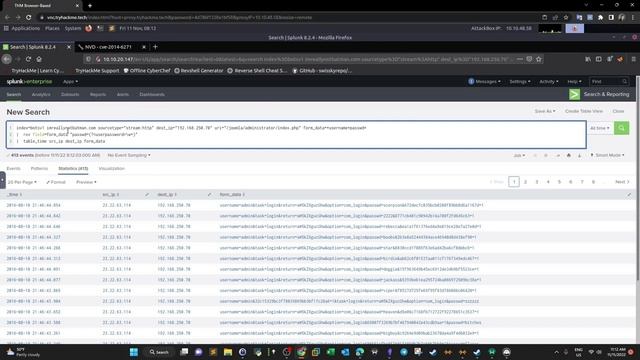Click the export results download icon

(579, 155)
